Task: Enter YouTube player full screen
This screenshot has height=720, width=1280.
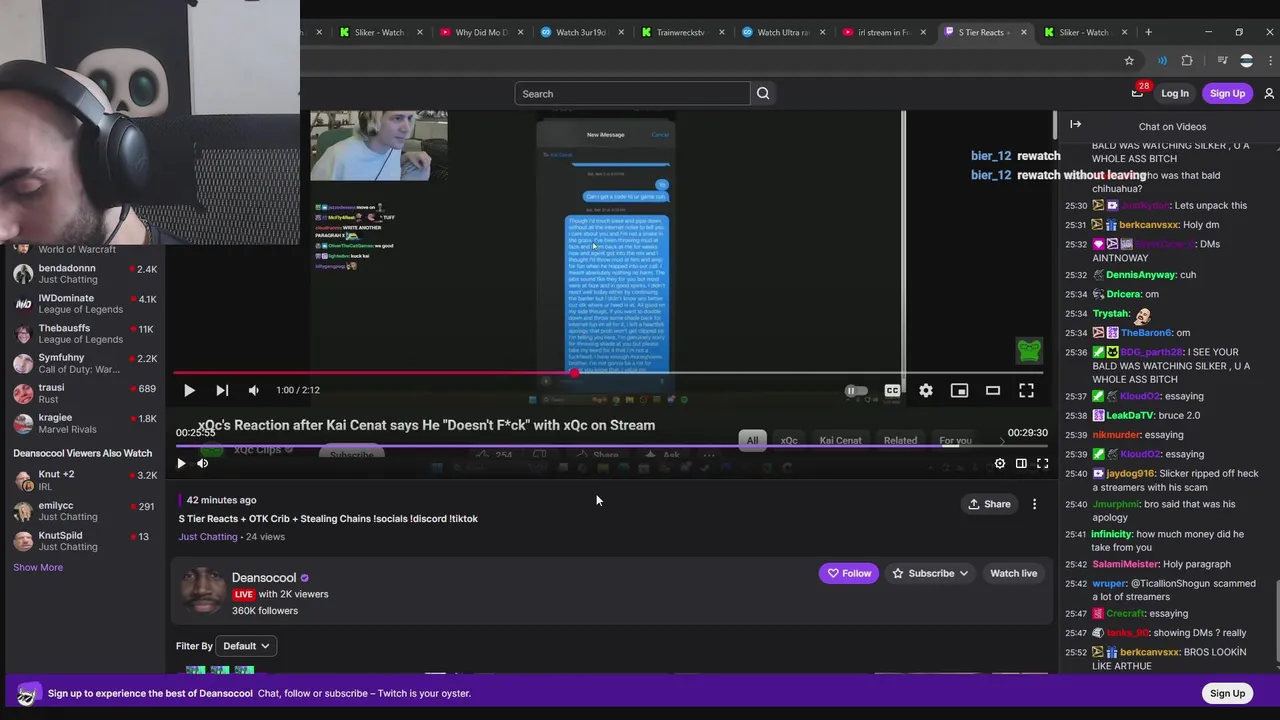Action: 1026,390
